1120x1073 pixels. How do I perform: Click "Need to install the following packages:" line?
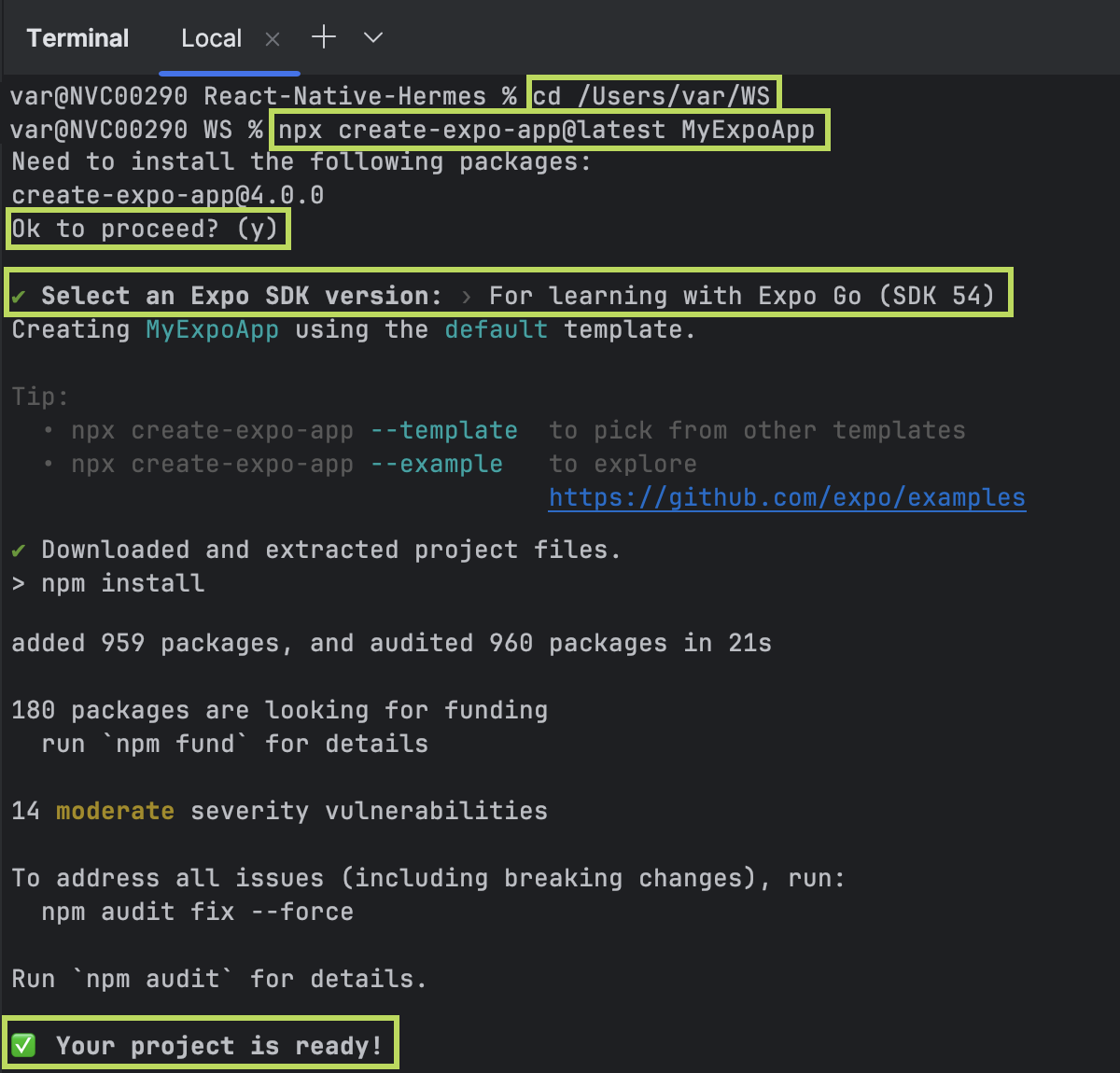tap(301, 161)
